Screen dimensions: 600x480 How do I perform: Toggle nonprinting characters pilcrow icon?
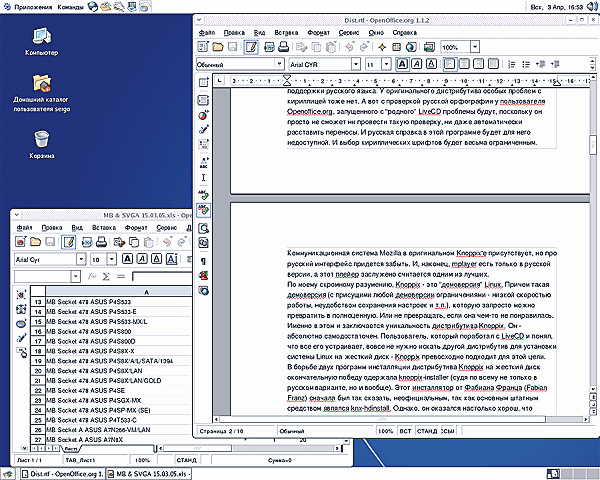[203, 261]
